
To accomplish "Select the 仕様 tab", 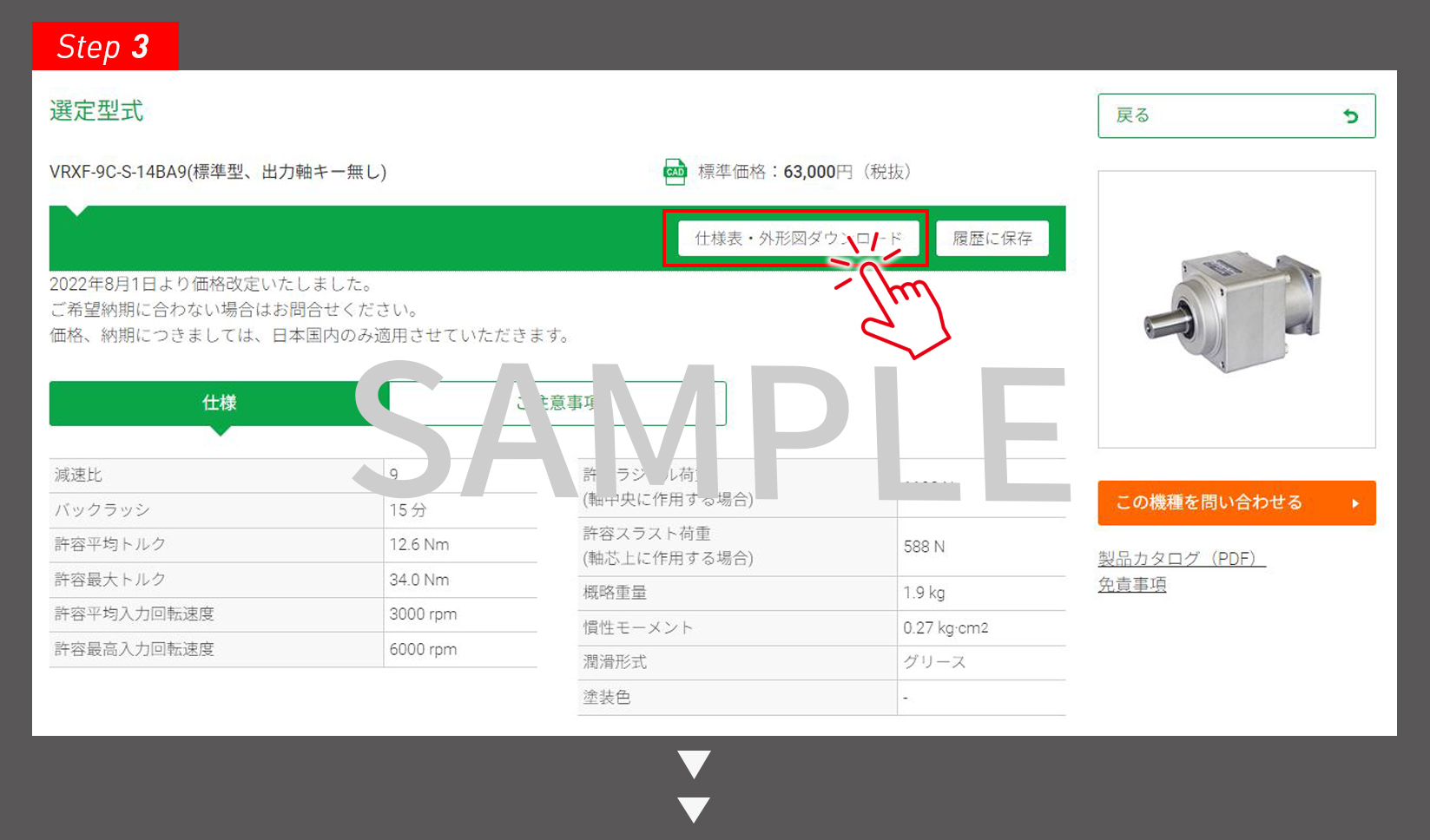I will coord(219,403).
